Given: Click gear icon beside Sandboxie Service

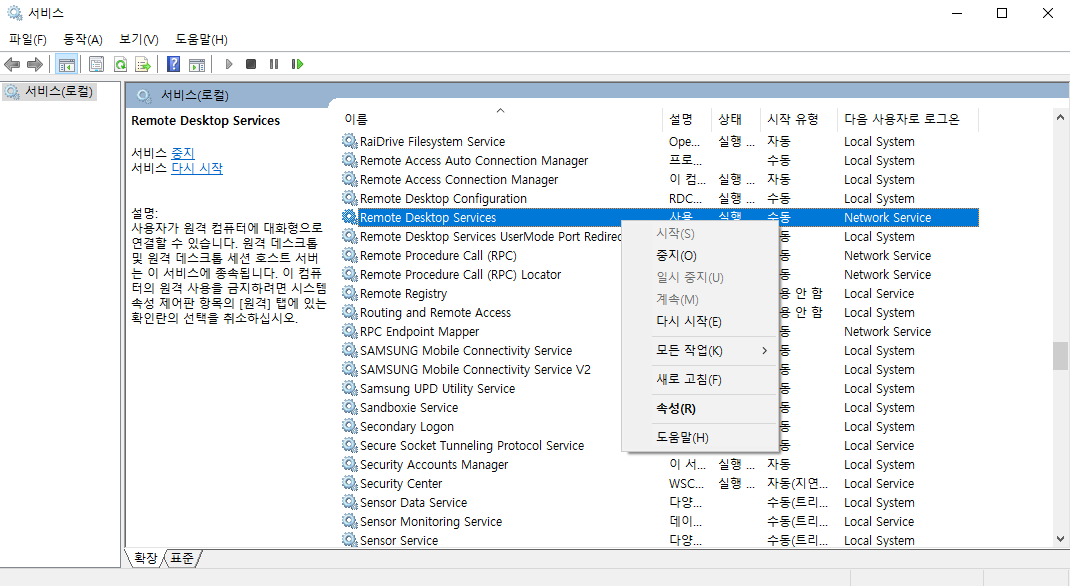Looking at the screenshot, I should [x=349, y=407].
